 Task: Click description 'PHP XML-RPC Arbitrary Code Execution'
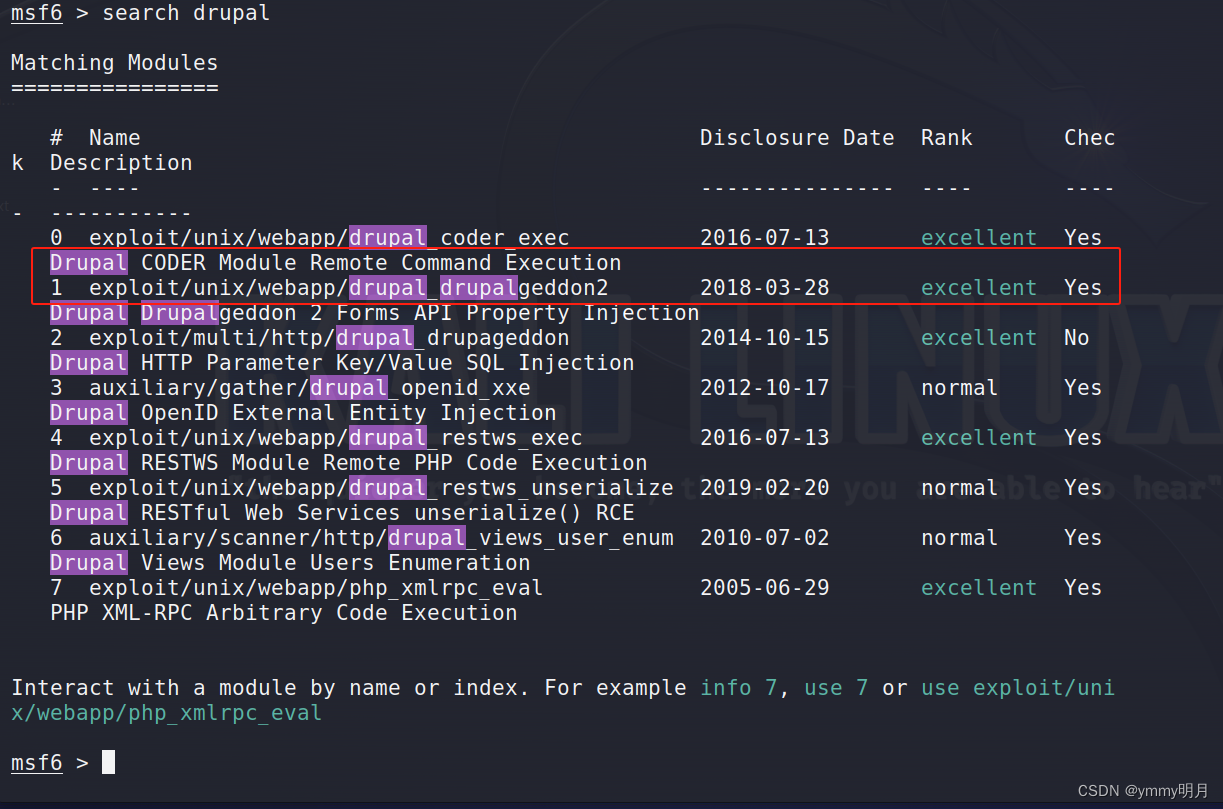click(x=284, y=613)
